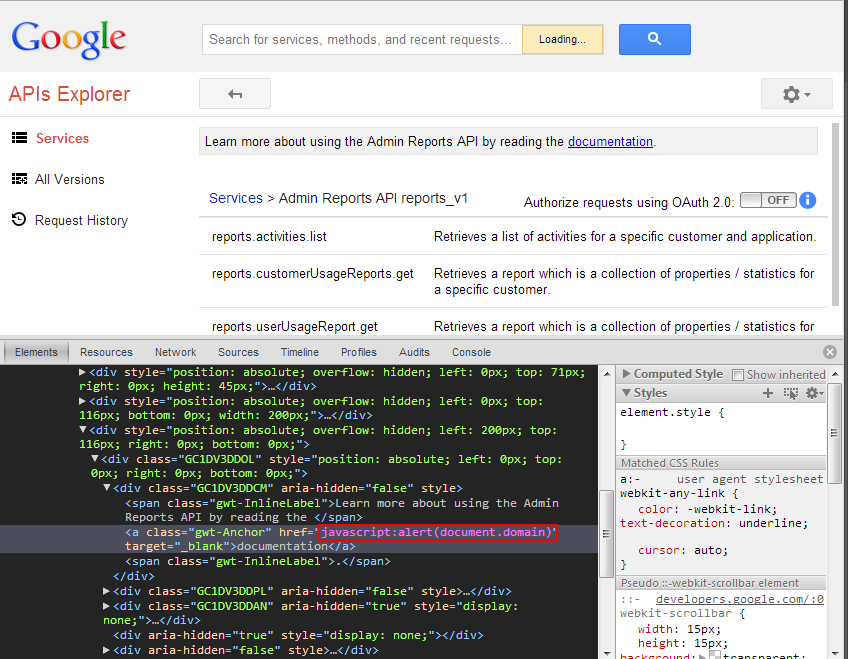This screenshot has width=848, height=659.
Task: Switch to the Elements tab
Action: pyautogui.click(x=36, y=352)
